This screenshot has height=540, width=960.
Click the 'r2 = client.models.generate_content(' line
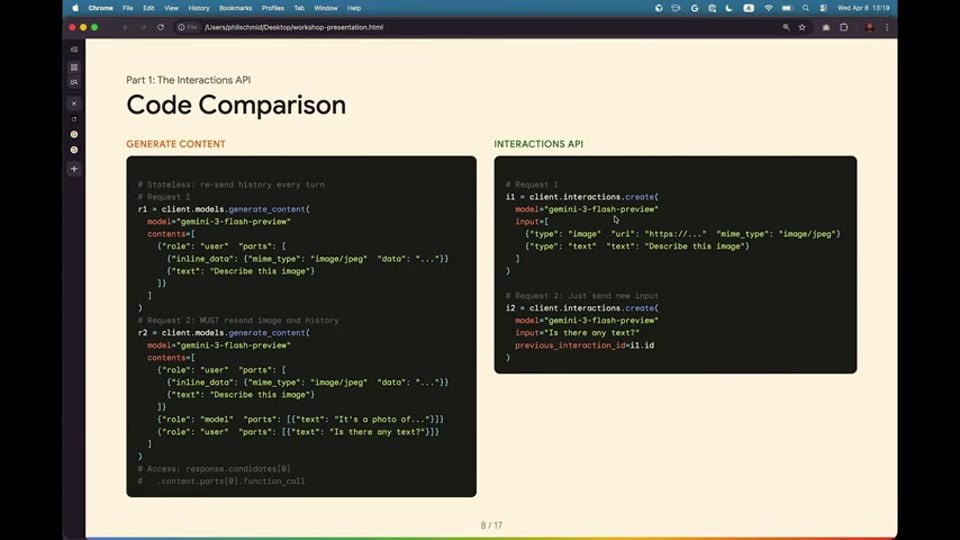click(x=223, y=332)
